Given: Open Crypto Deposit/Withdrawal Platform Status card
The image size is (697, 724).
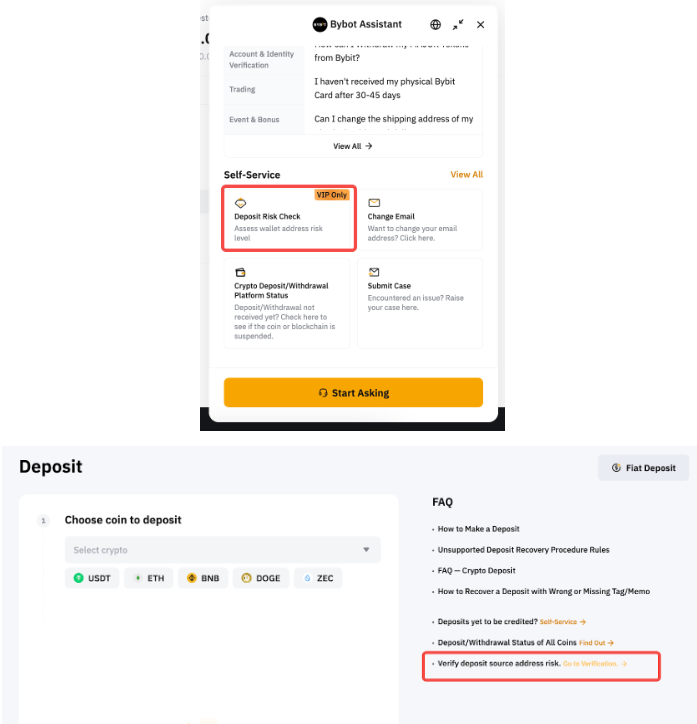Looking at the screenshot, I should pos(287,303).
